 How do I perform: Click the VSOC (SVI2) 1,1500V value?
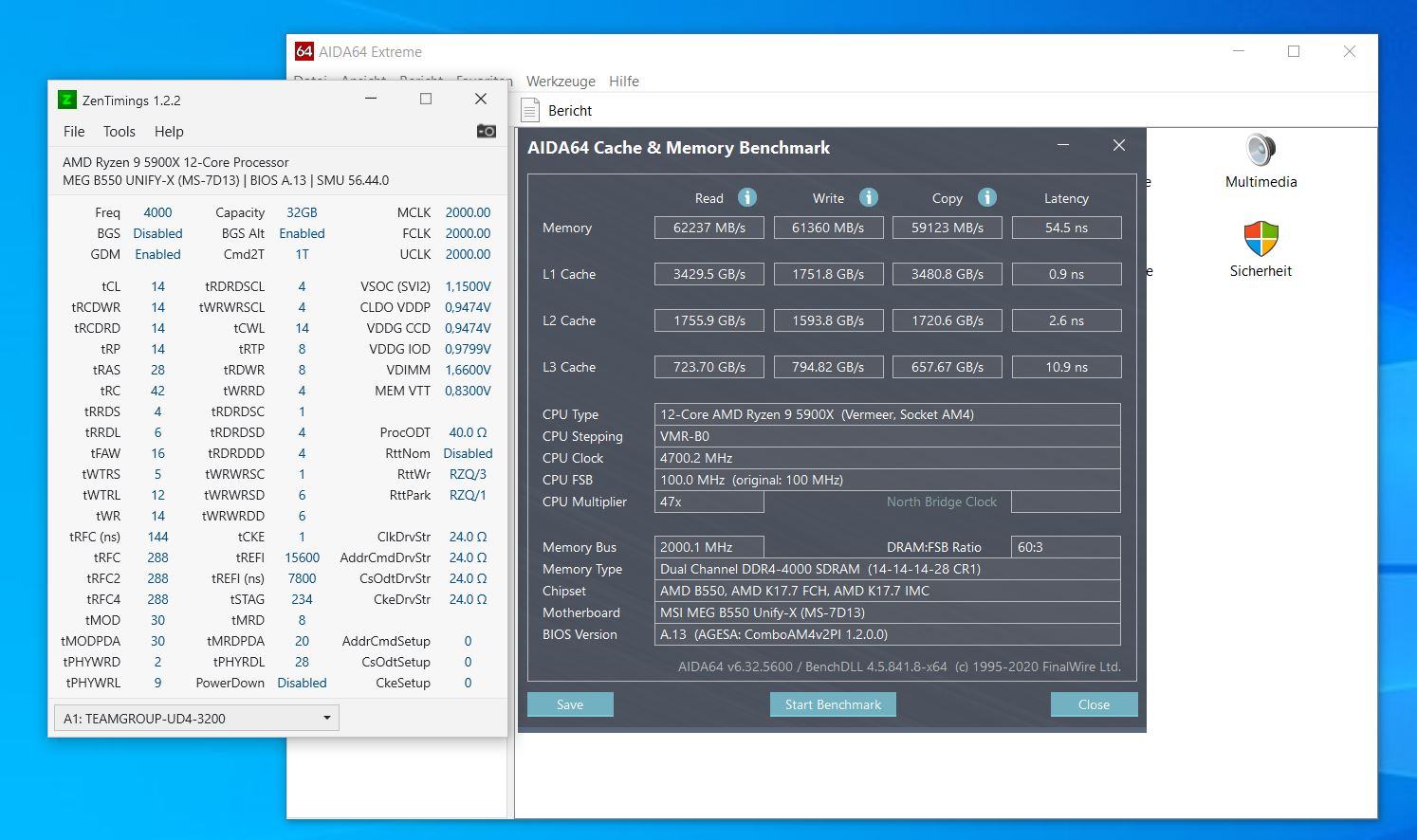pos(468,286)
